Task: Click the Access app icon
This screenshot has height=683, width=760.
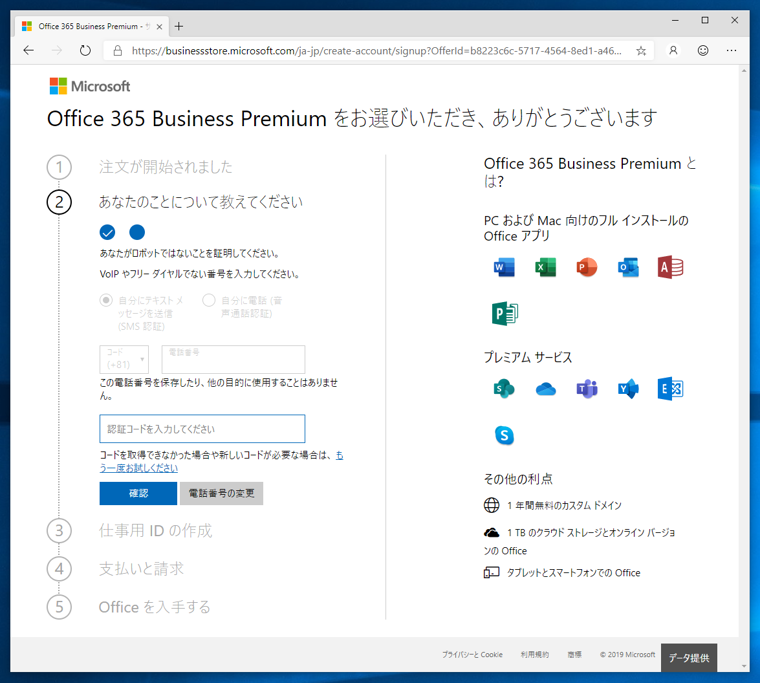Action: pos(670,267)
